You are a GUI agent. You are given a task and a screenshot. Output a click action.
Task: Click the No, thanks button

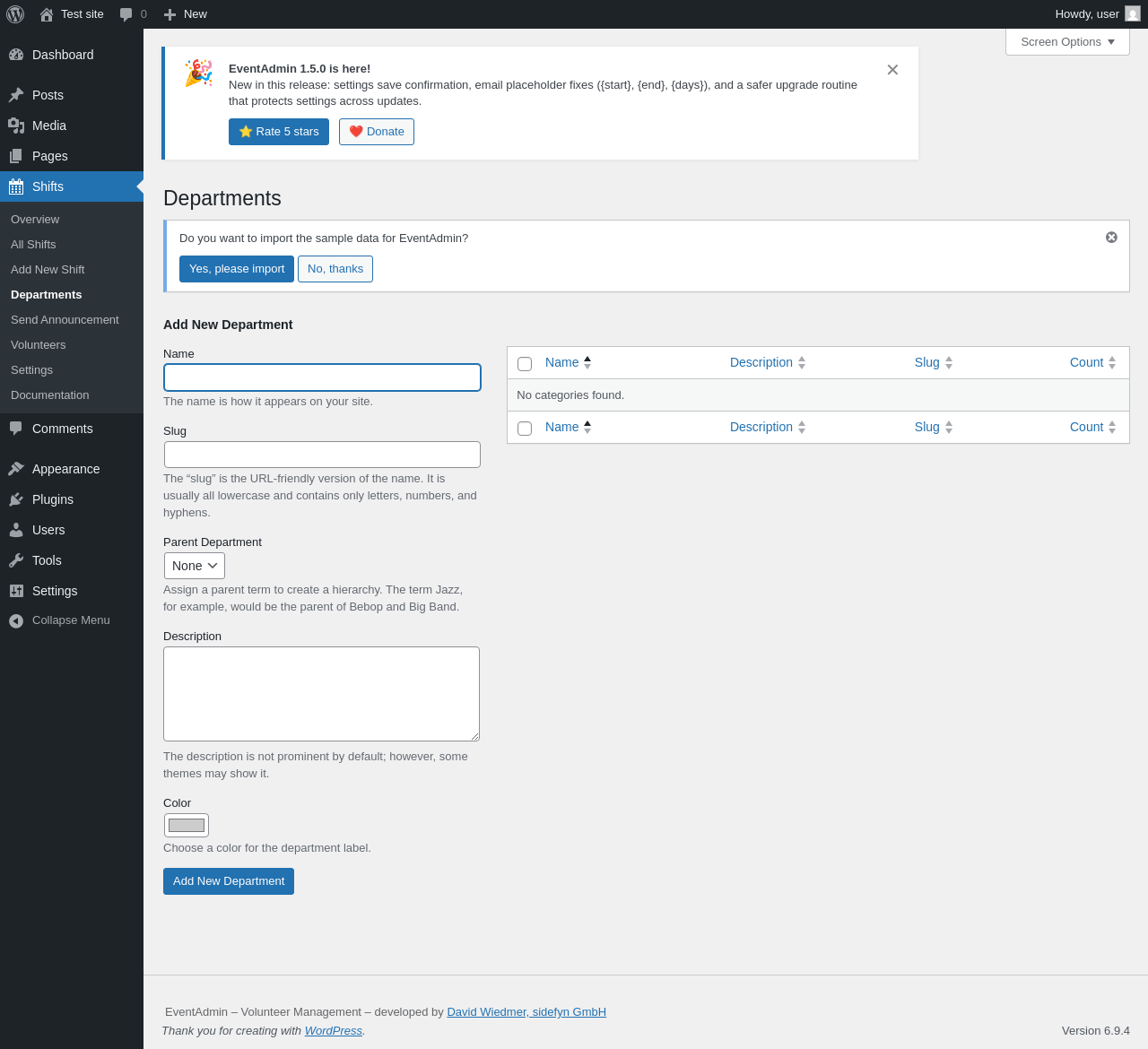pyautogui.click(x=335, y=269)
